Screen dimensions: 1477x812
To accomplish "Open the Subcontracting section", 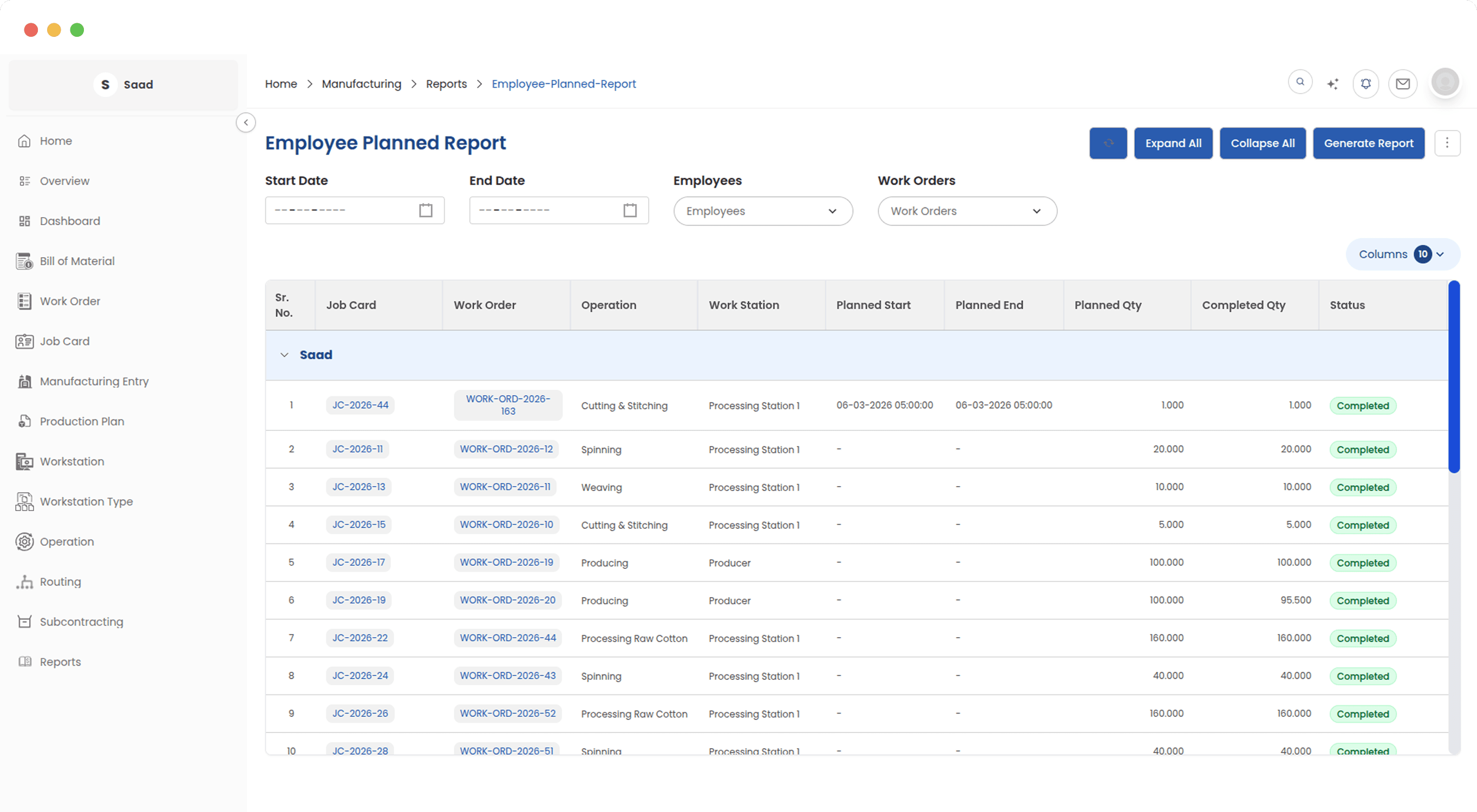I will [x=81, y=621].
